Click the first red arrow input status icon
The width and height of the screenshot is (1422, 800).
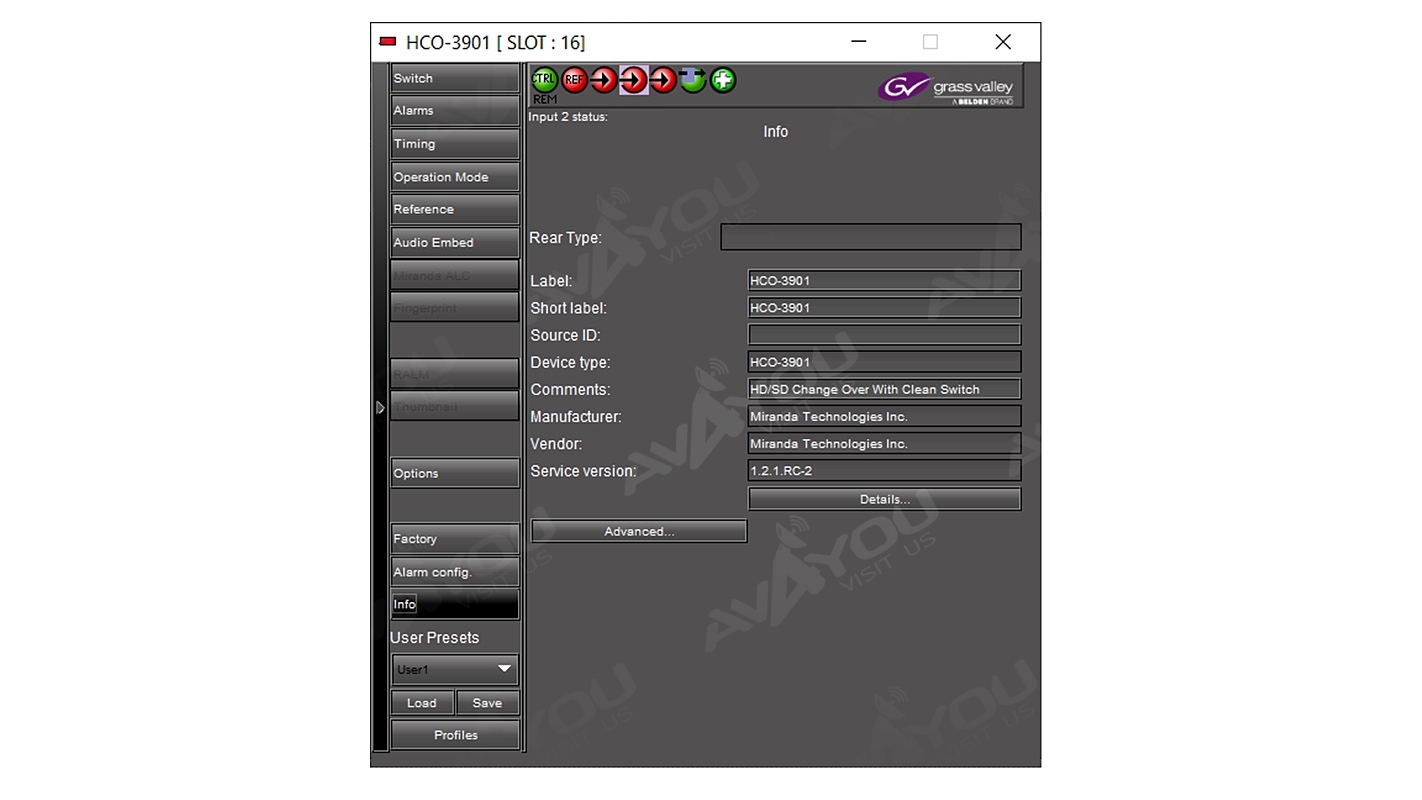pos(603,80)
